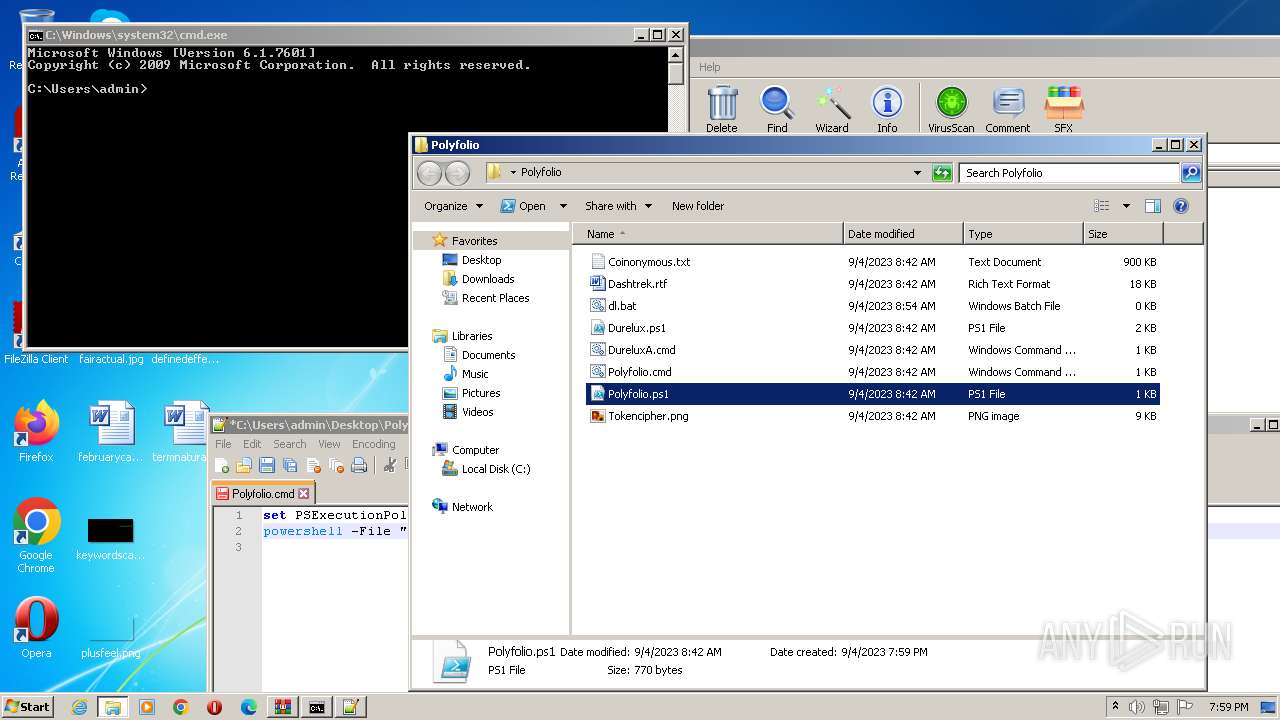Expand the address bar history dropdown
The width and height of the screenshot is (1280, 720).
click(x=917, y=173)
